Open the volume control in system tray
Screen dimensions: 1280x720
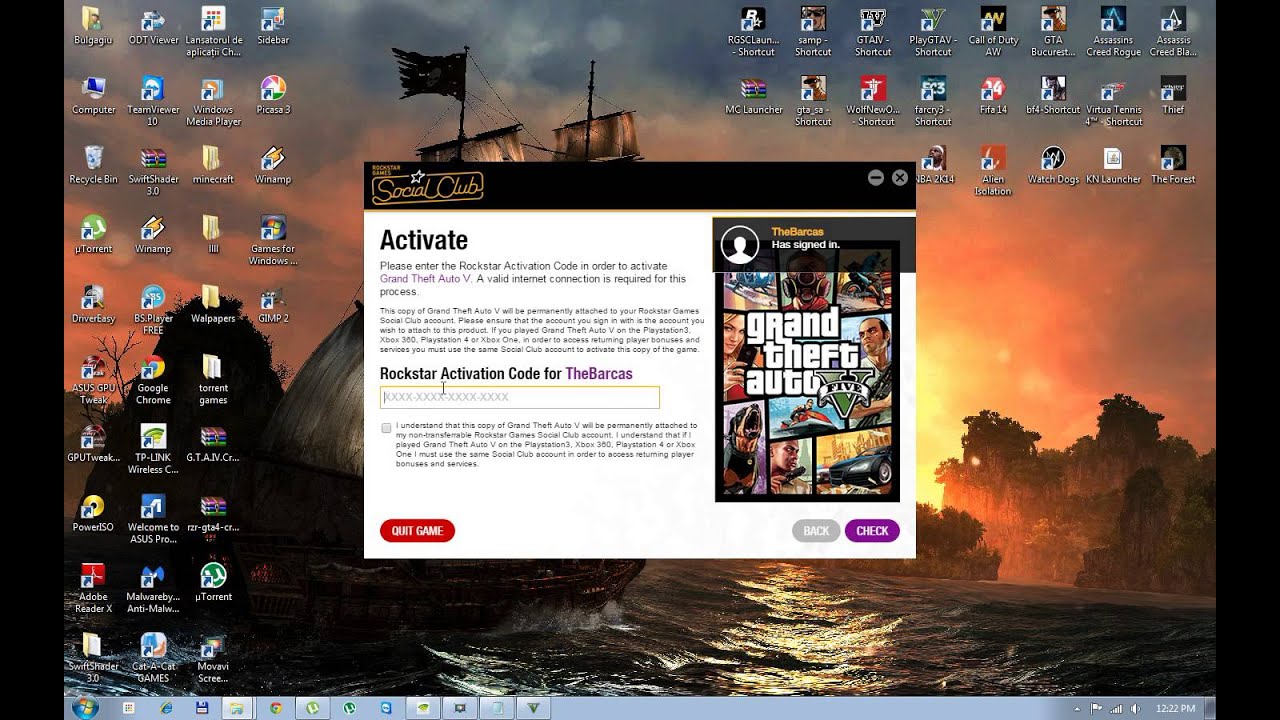[1136, 709]
